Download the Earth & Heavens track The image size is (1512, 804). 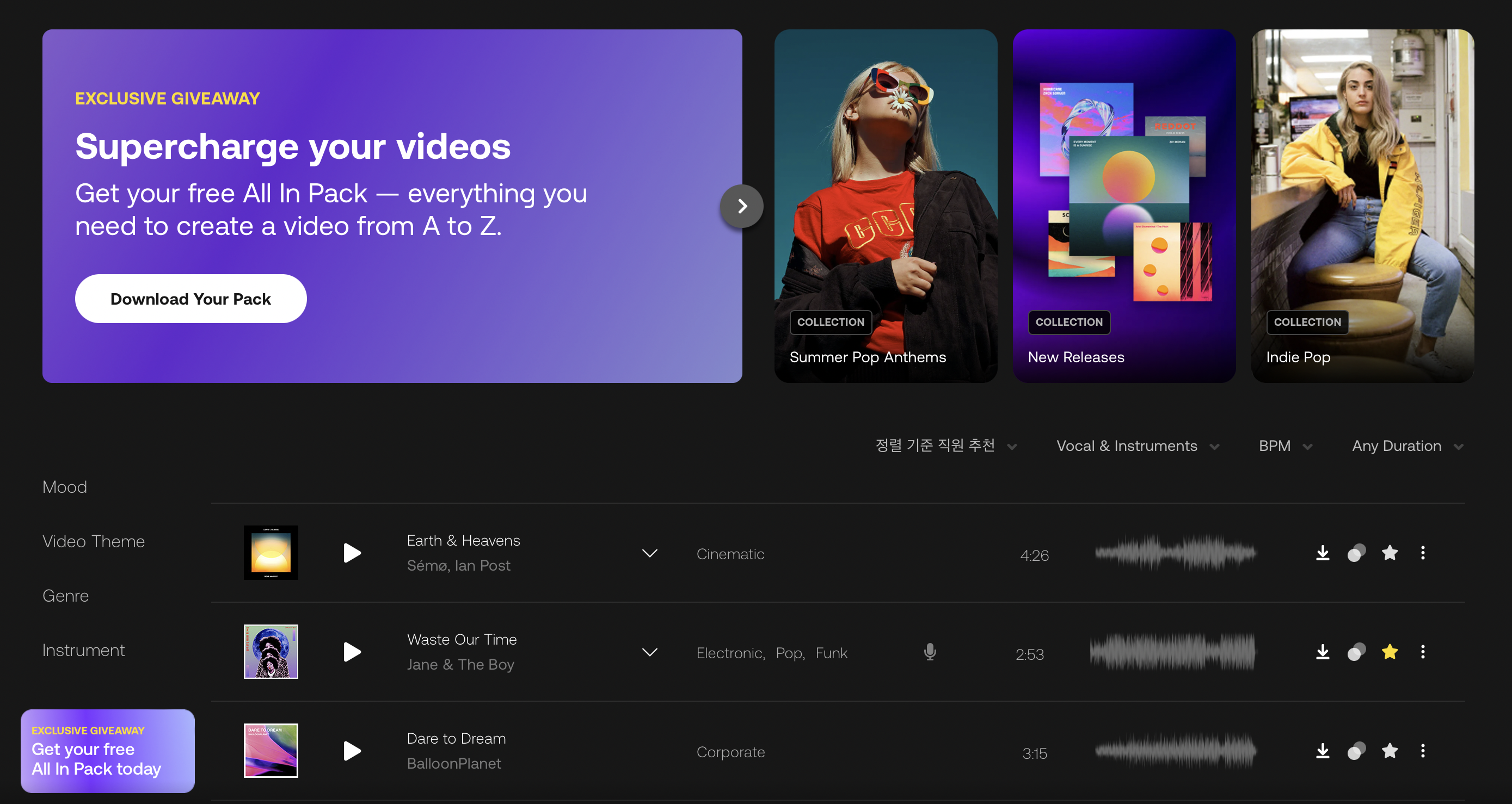(x=1322, y=553)
